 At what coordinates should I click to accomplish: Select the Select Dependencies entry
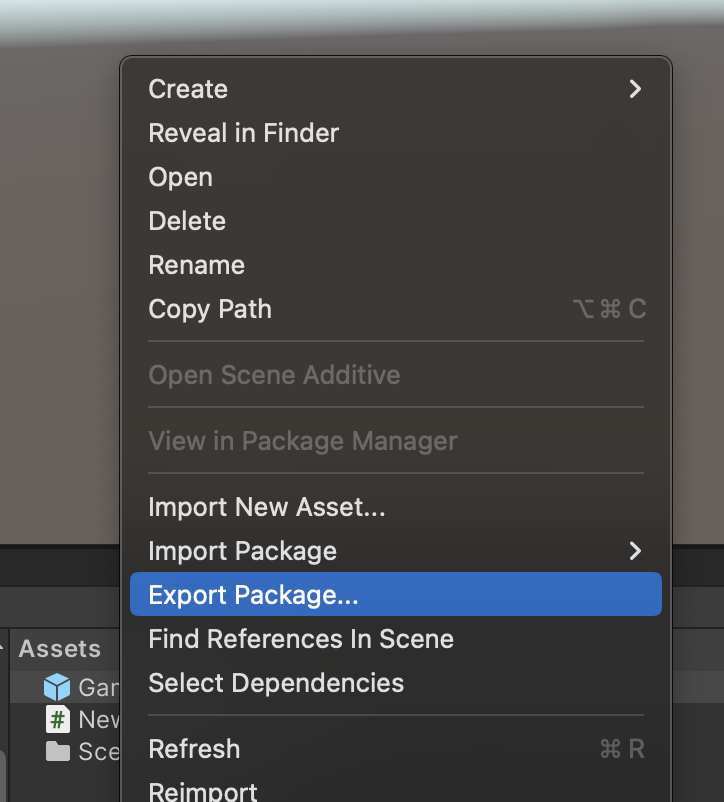point(276,683)
